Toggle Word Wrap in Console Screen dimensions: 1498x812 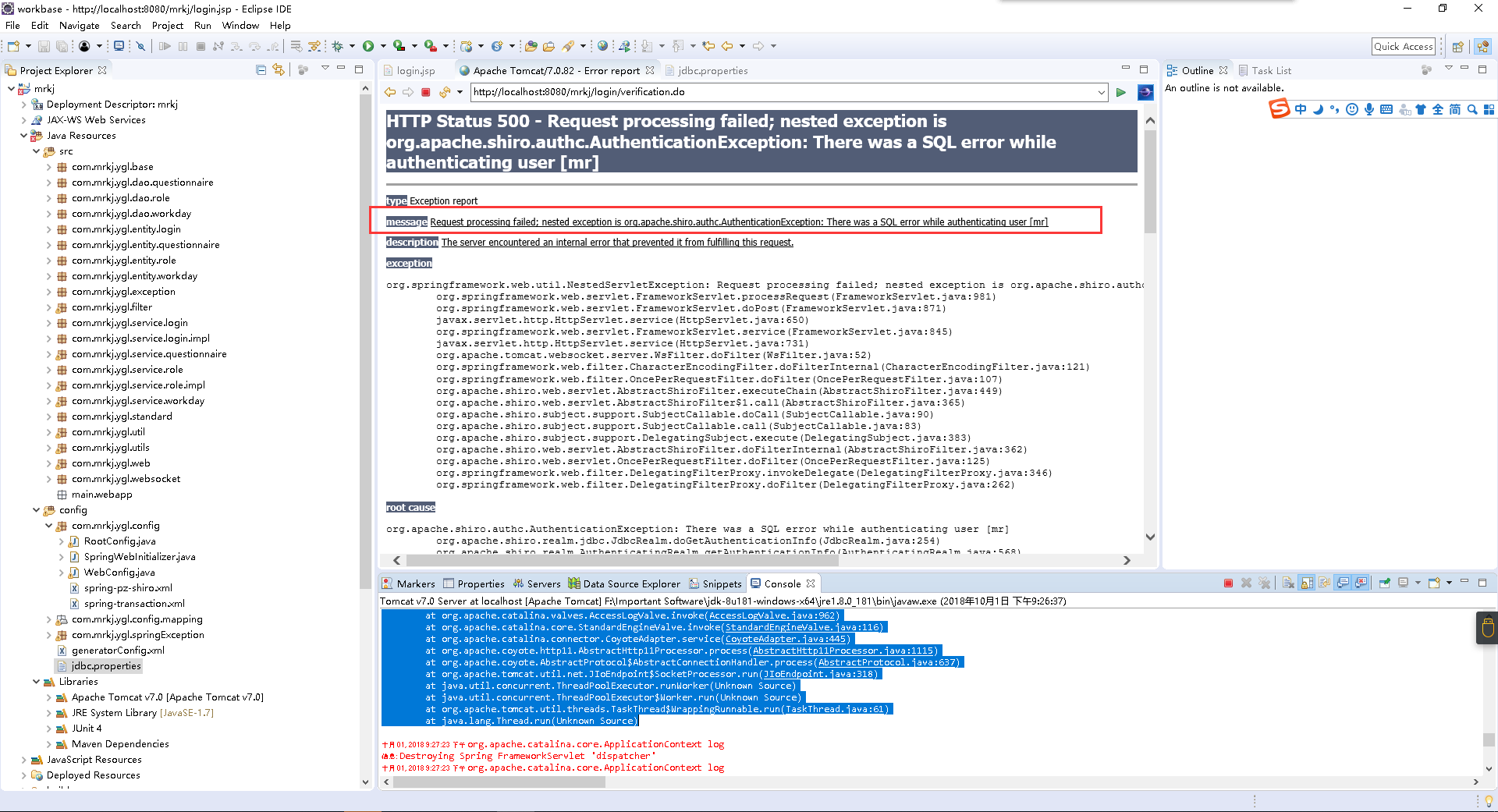1325,583
